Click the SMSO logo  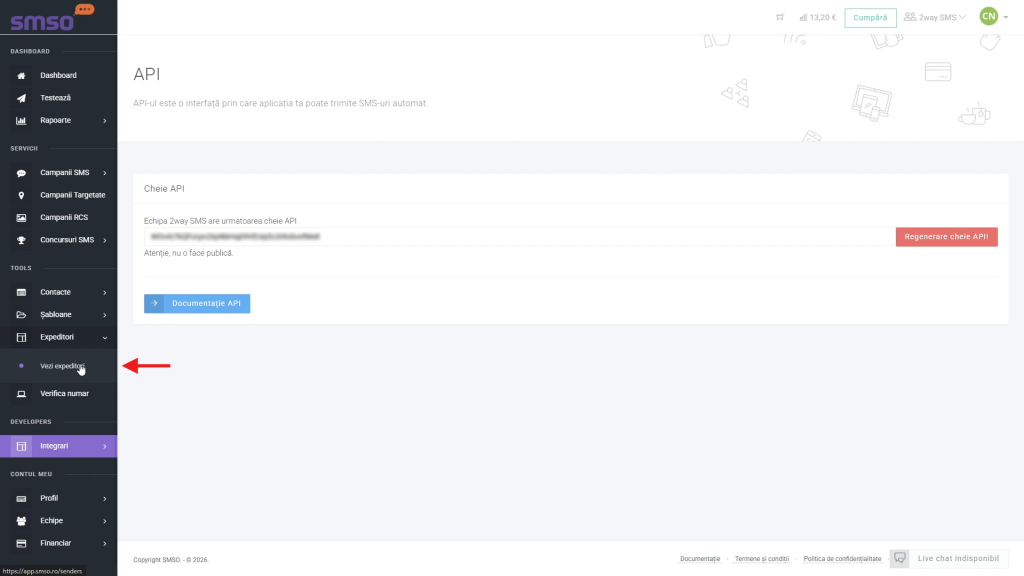click(x=52, y=18)
